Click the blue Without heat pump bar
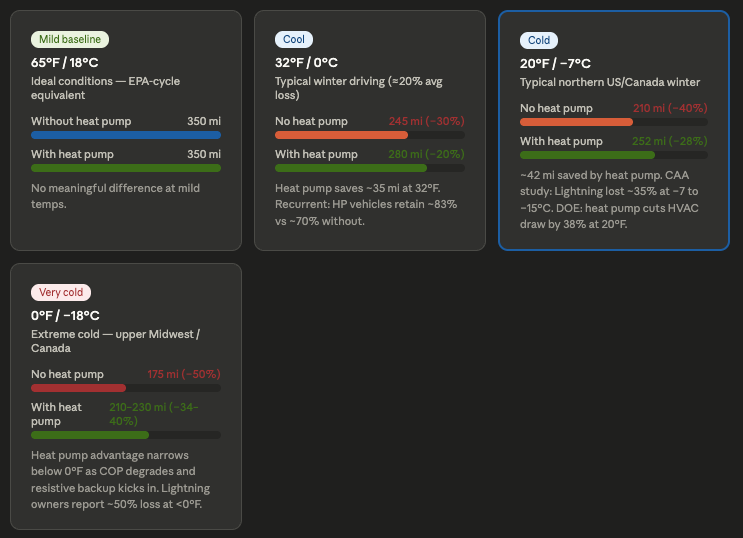The width and height of the screenshot is (743, 538). point(126,134)
